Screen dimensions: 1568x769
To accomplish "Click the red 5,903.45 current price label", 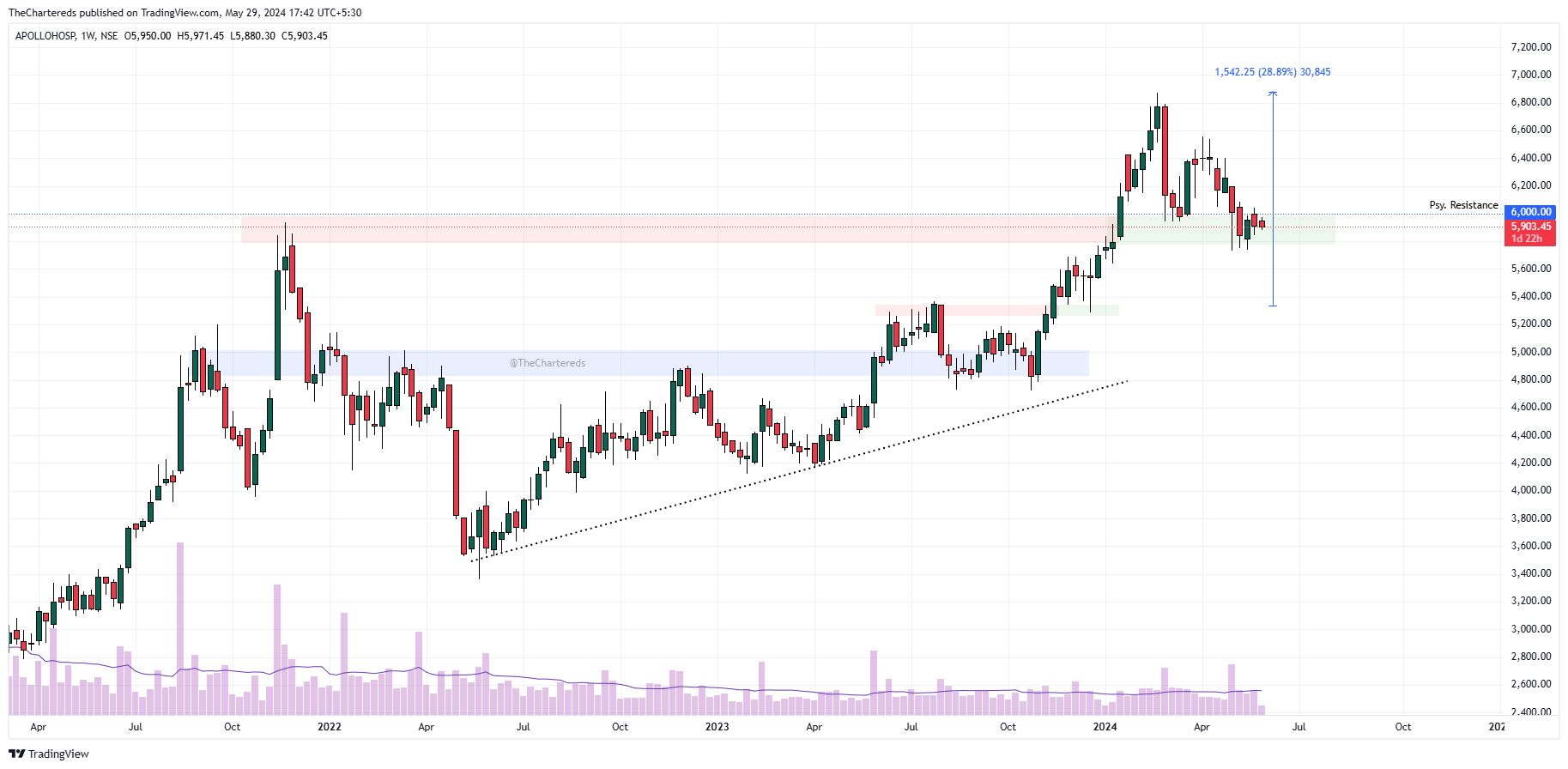I will [x=1530, y=227].
